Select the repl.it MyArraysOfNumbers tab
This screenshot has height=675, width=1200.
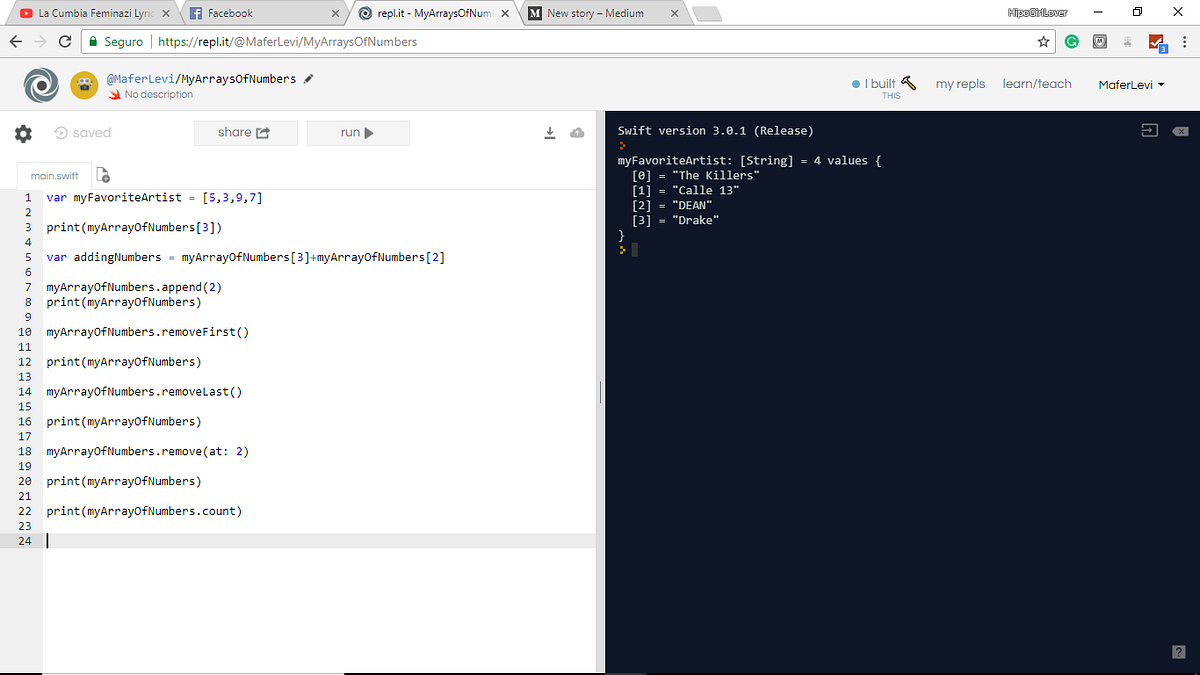[x=435, y=14]
